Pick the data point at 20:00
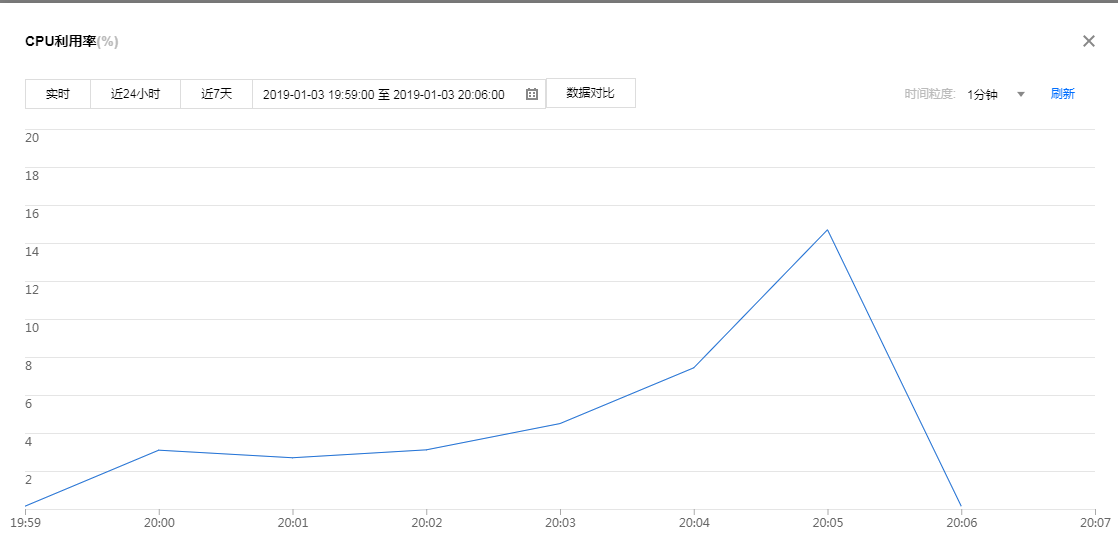Image resolution: width=1118 pixels, height=553 pixels. tap(158, 450)
